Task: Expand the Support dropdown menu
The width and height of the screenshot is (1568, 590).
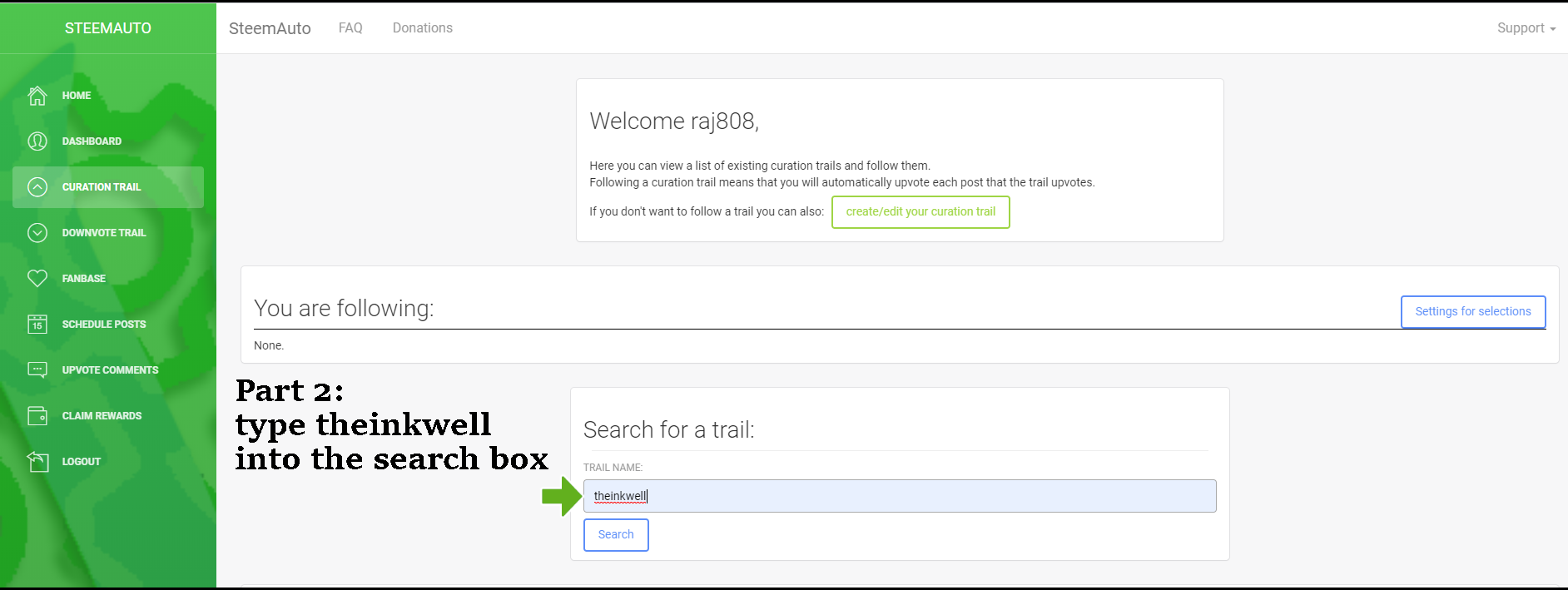Action: point(1526,28)
